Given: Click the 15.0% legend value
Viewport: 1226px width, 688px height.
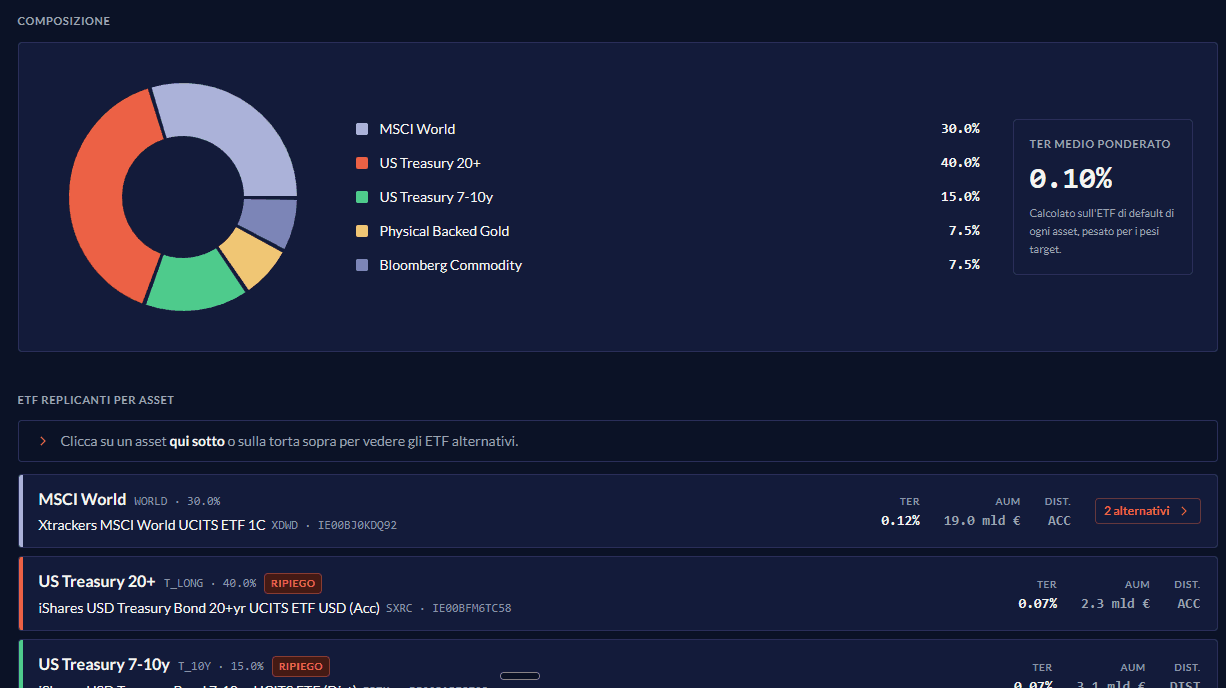Looking at the screenshot, I should 960,197.
